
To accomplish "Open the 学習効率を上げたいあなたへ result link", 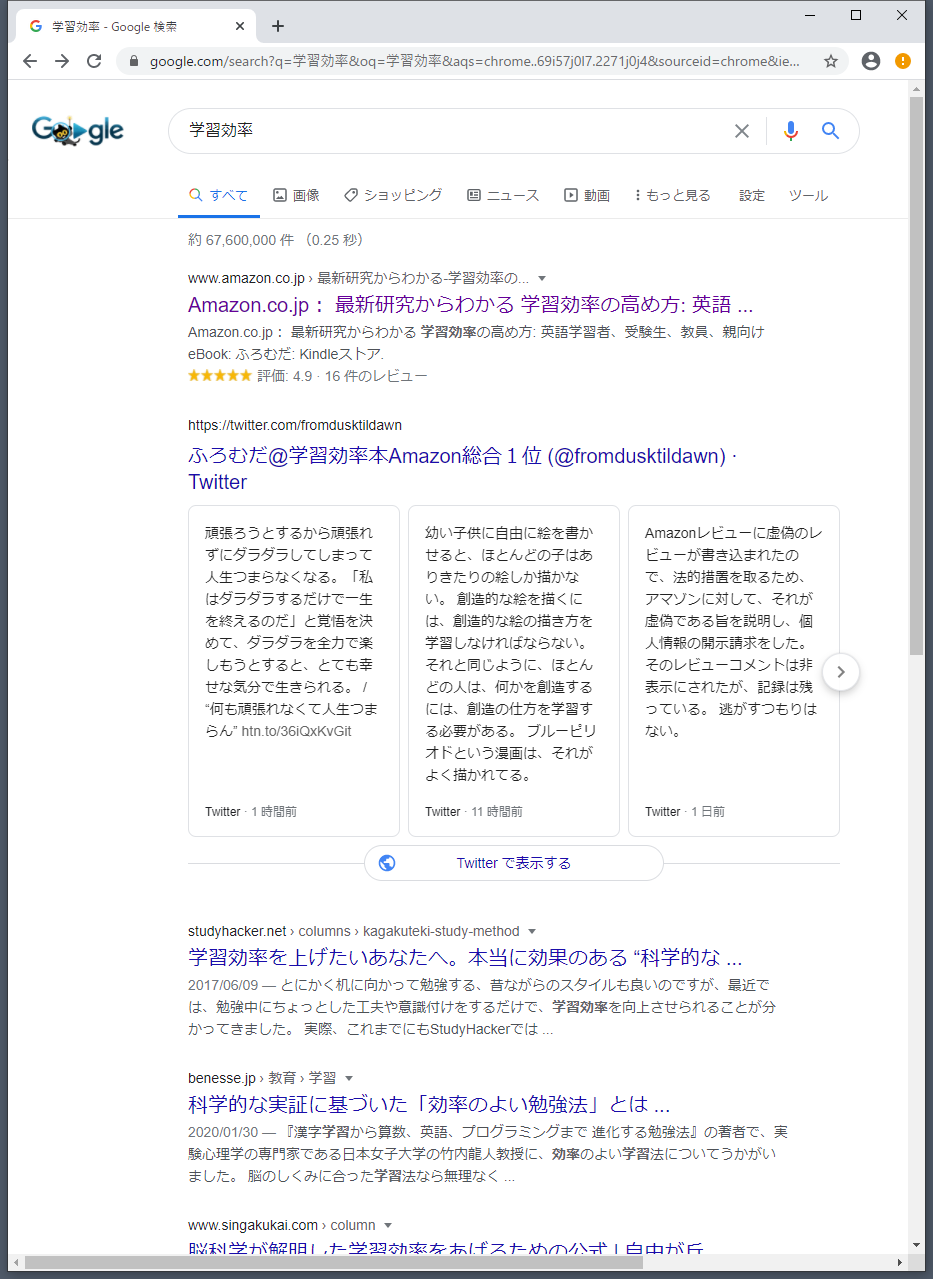I will click(465, 957).
